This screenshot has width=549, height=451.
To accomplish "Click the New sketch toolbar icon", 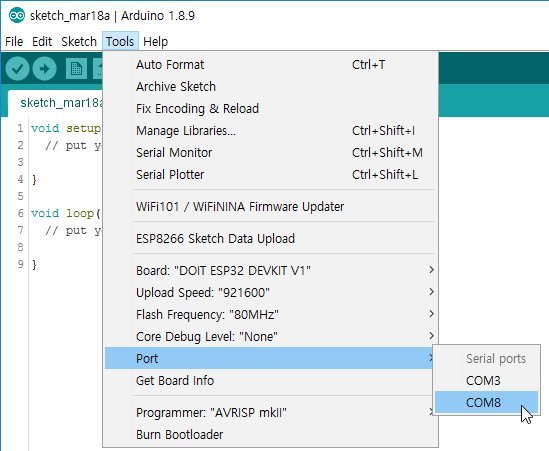I will click(76, 69).
